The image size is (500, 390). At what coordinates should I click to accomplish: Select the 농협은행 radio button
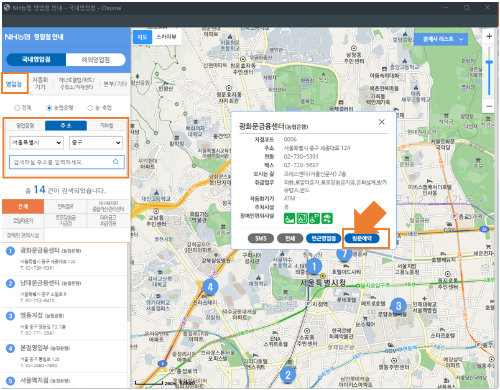pyautogui.click(x=49, y=108)
